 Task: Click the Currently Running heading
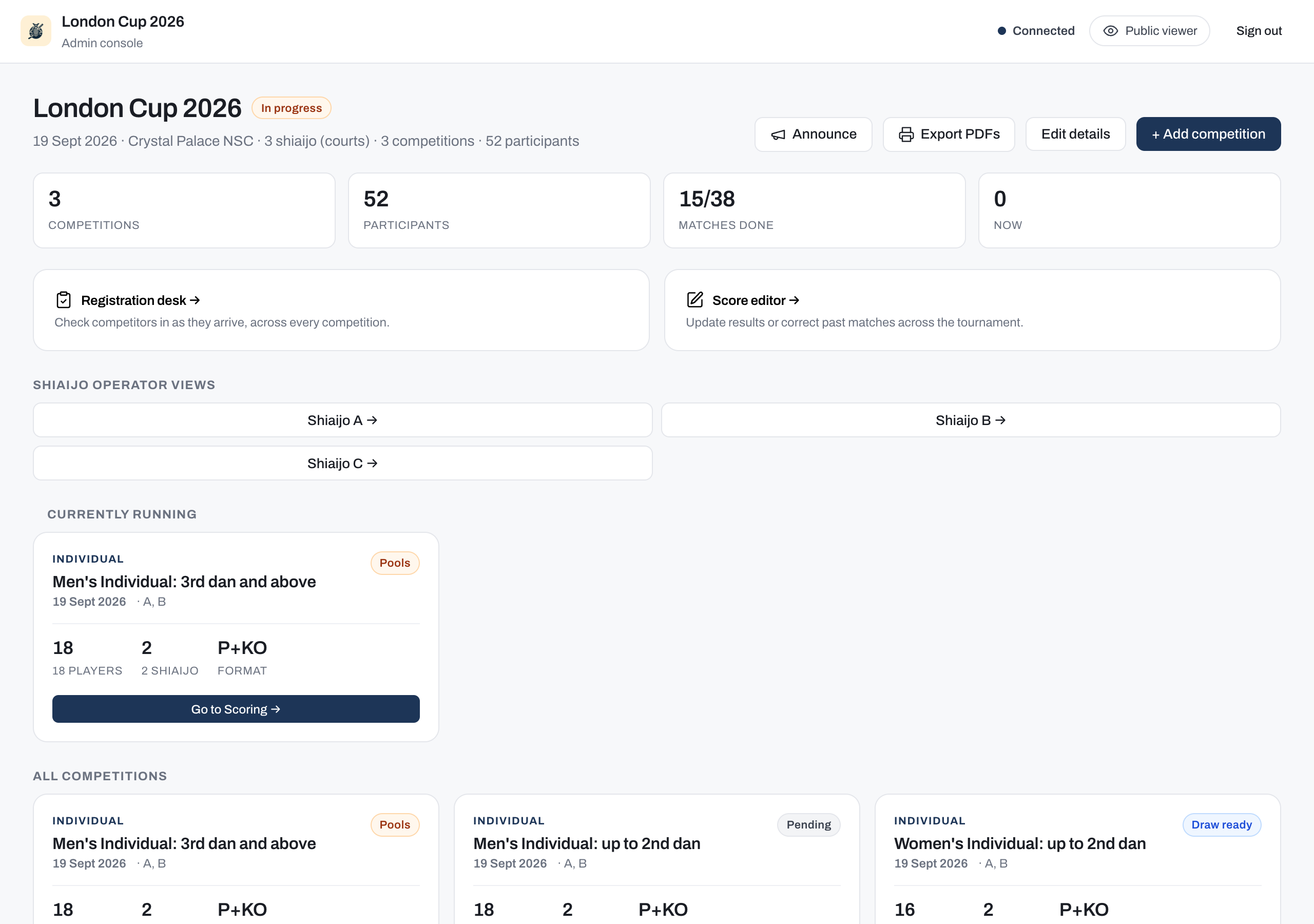click(122, 514)
